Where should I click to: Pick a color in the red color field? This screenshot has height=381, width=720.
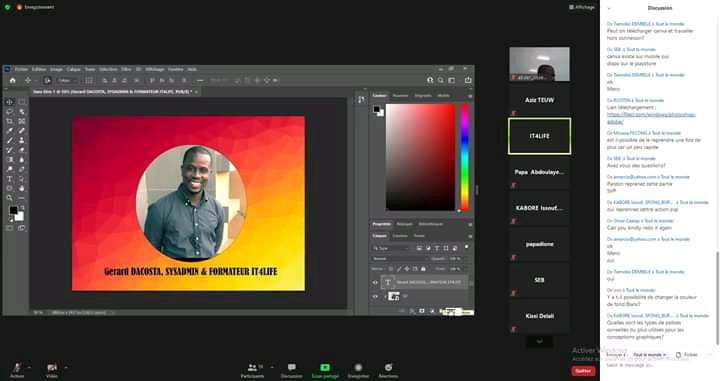point(421,157)
